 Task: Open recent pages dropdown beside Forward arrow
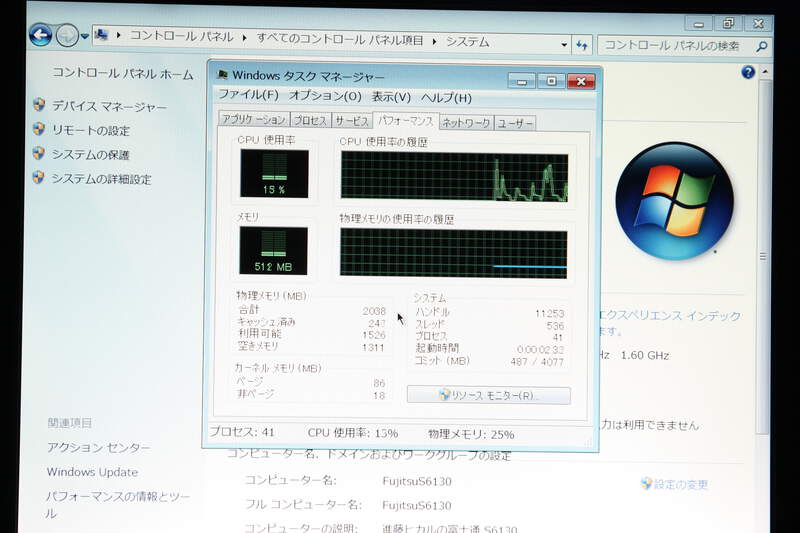click(85, 36)
